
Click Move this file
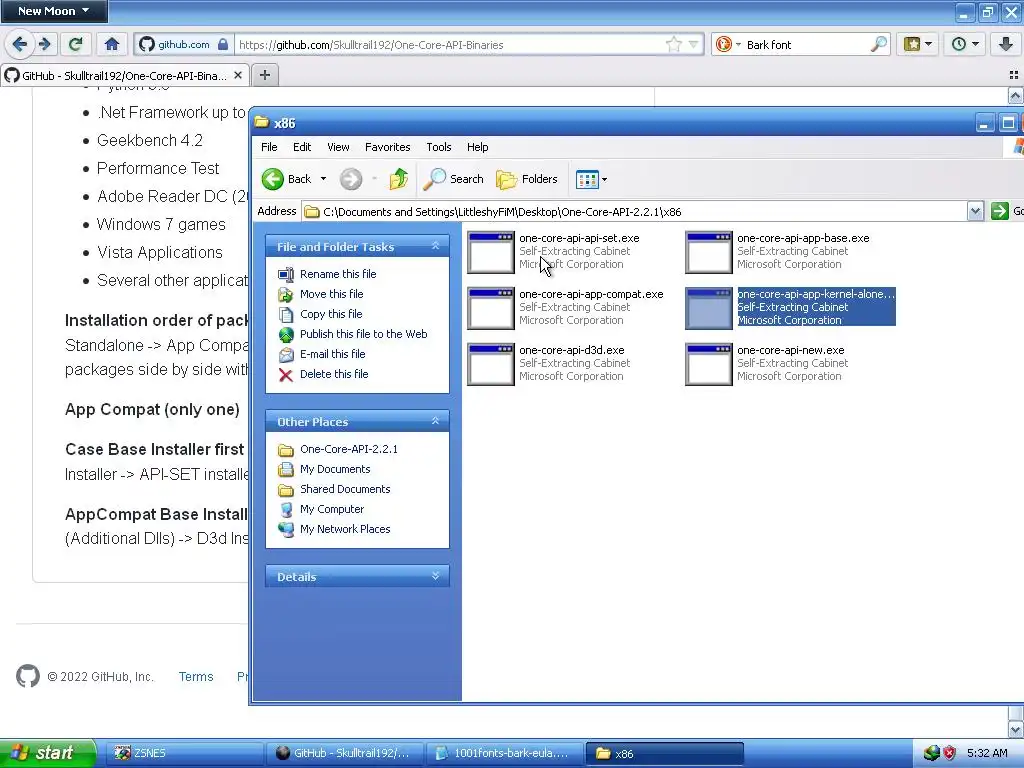coord(331,294)
